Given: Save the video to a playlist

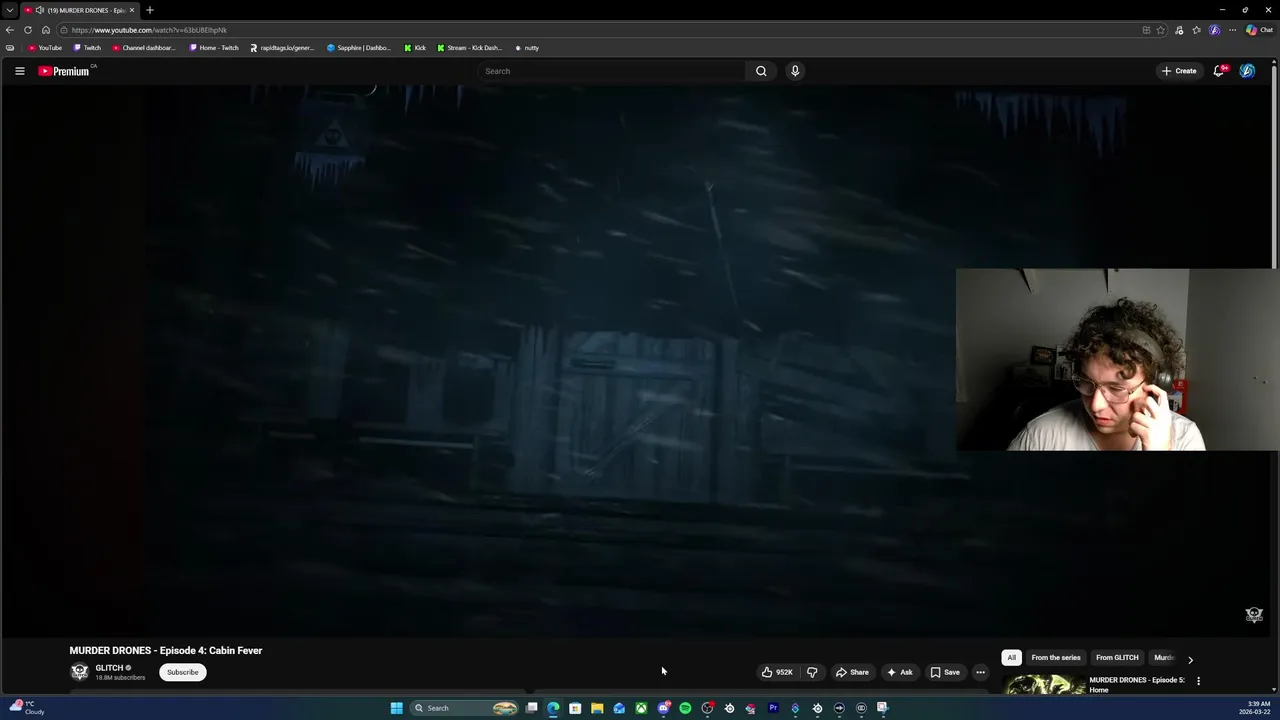Looking at the screenshot, I should coord(945,672).
